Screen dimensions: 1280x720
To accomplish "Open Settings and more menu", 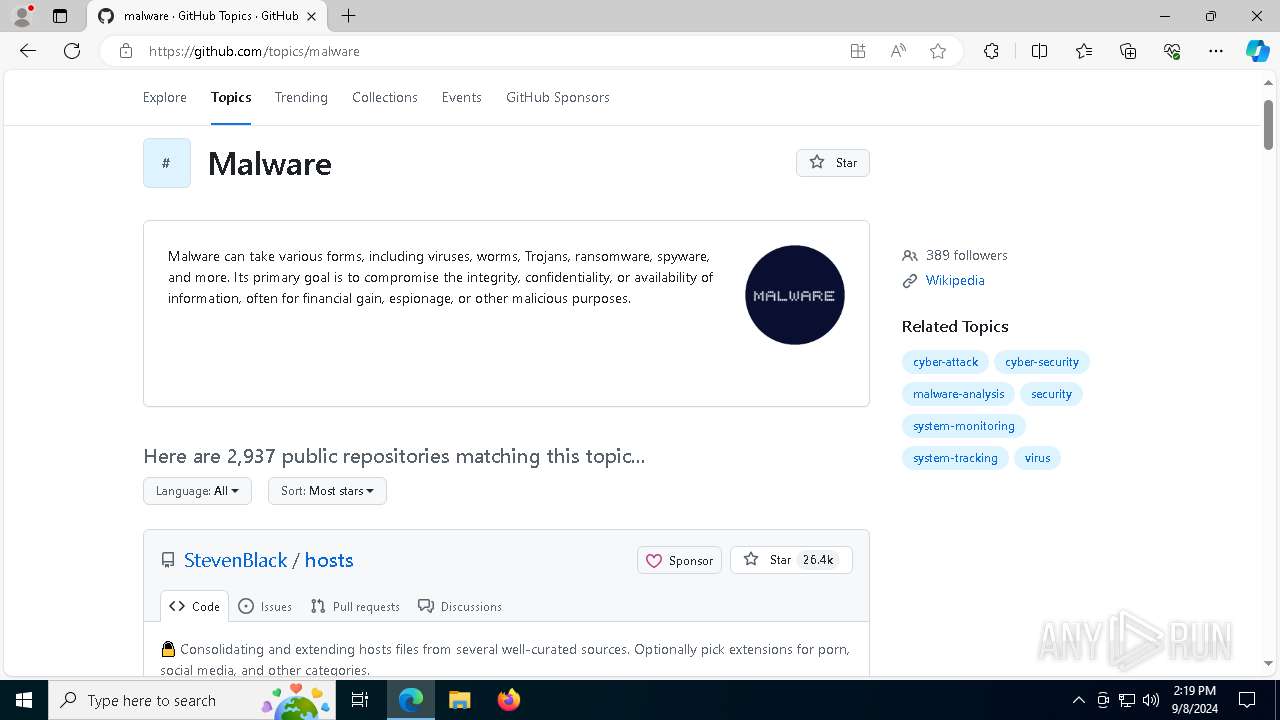I will point(1216,51).
